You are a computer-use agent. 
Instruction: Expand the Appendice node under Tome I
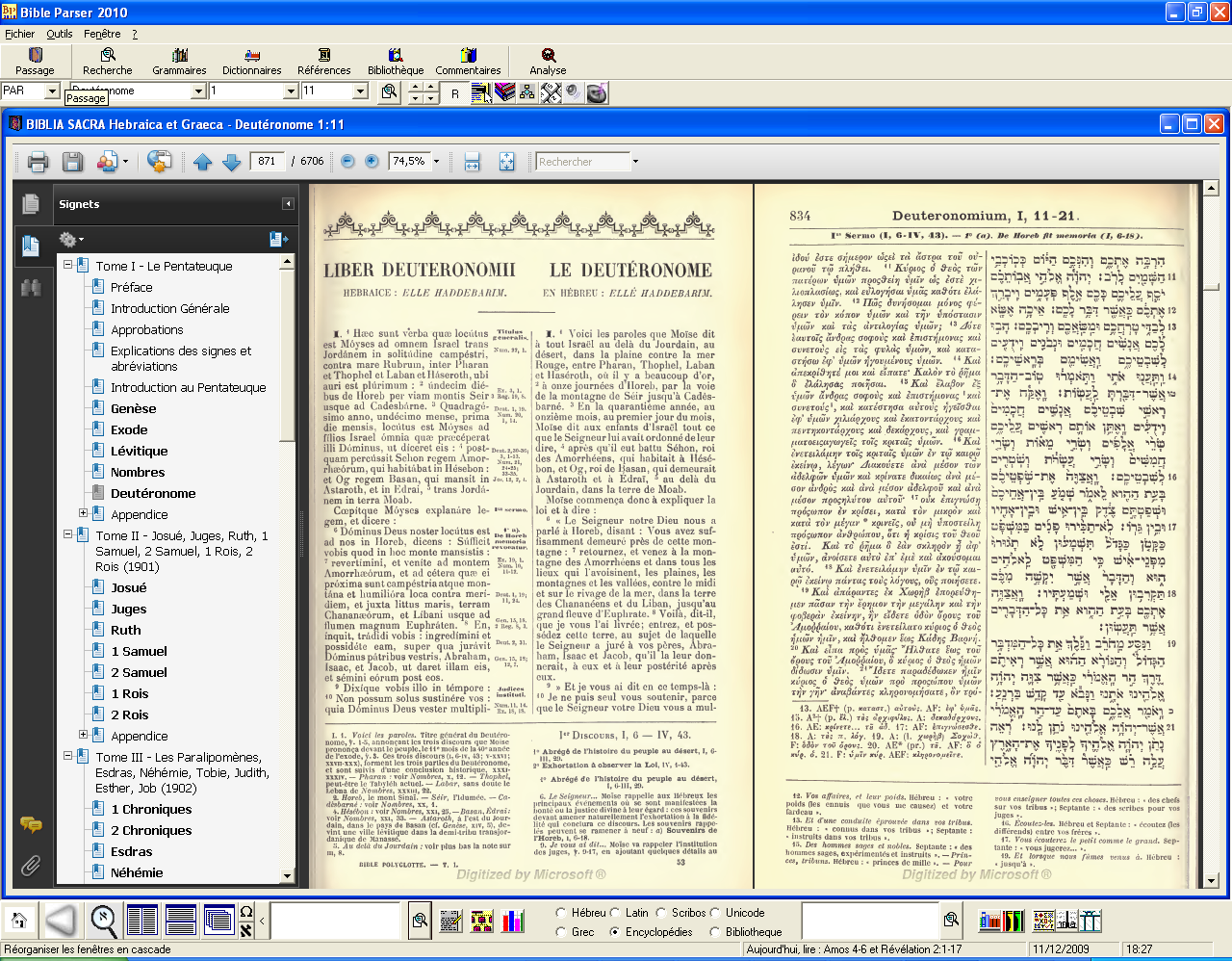[84, 513]
